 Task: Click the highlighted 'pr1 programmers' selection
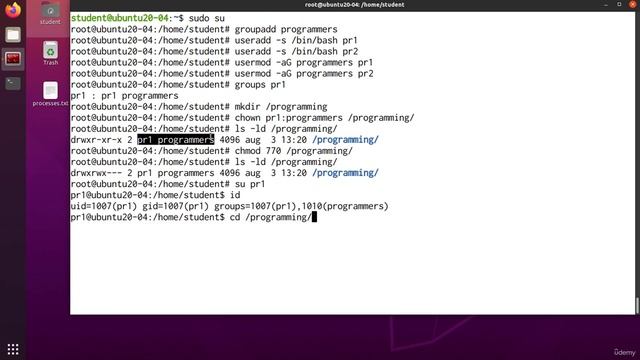(x=176, y=140)
